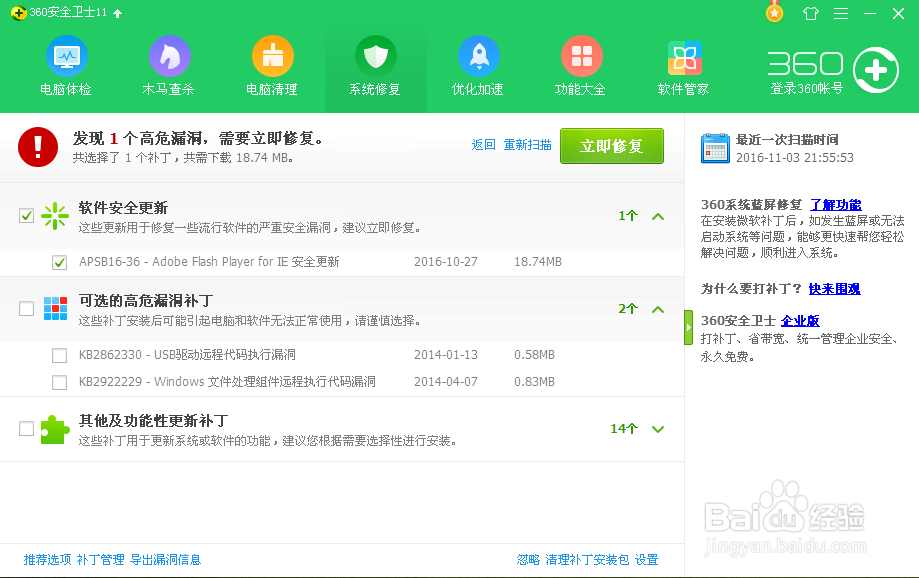Open the 优化加速 rocket icon
Image resolution: width=919 pixels, height=578 pixels.
click(x=479, y=56)
